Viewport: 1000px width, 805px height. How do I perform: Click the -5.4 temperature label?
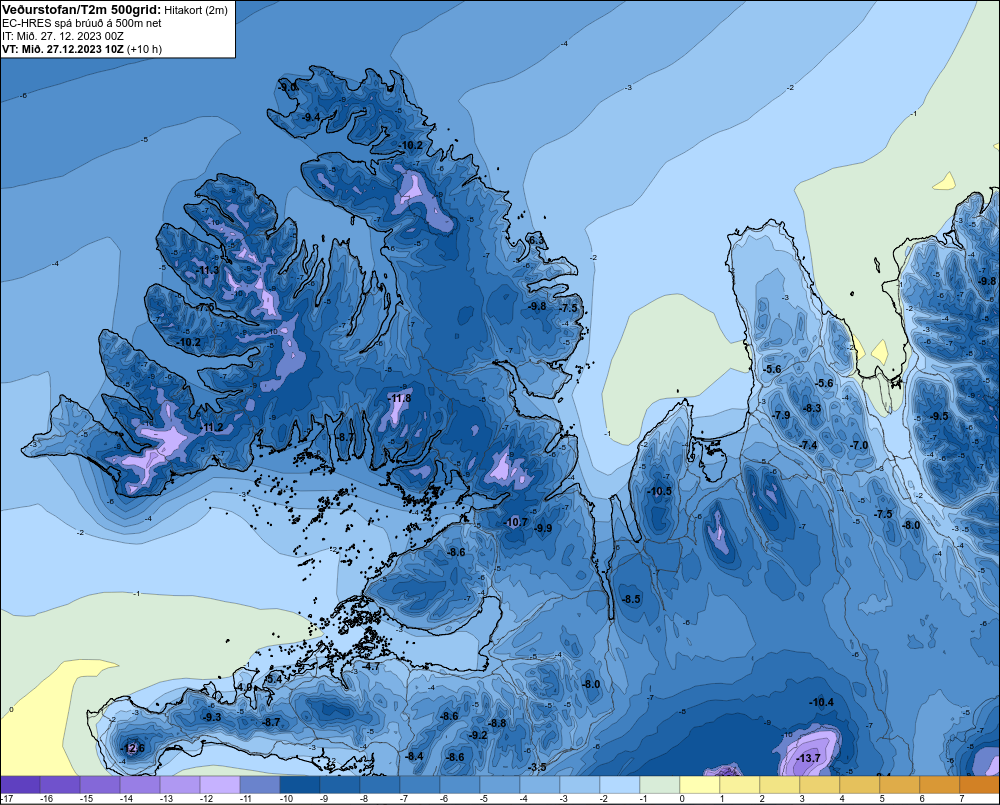tap(274, 679)
